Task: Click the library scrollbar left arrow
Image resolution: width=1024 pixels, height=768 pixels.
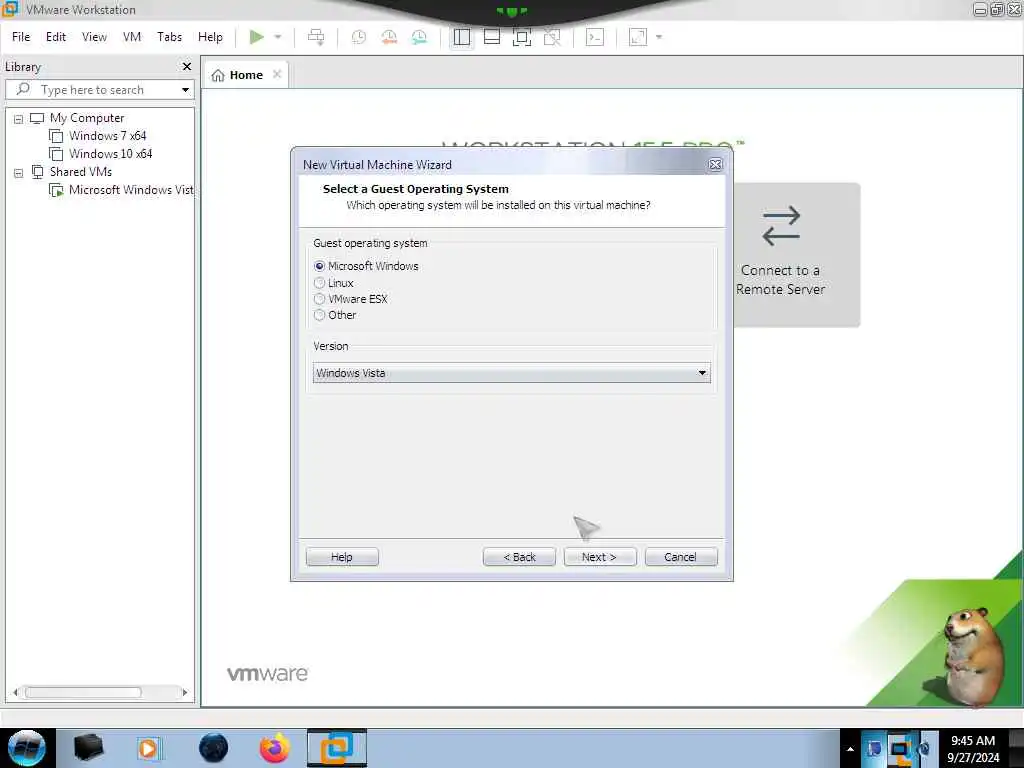Action: click(x=15, y=692)
